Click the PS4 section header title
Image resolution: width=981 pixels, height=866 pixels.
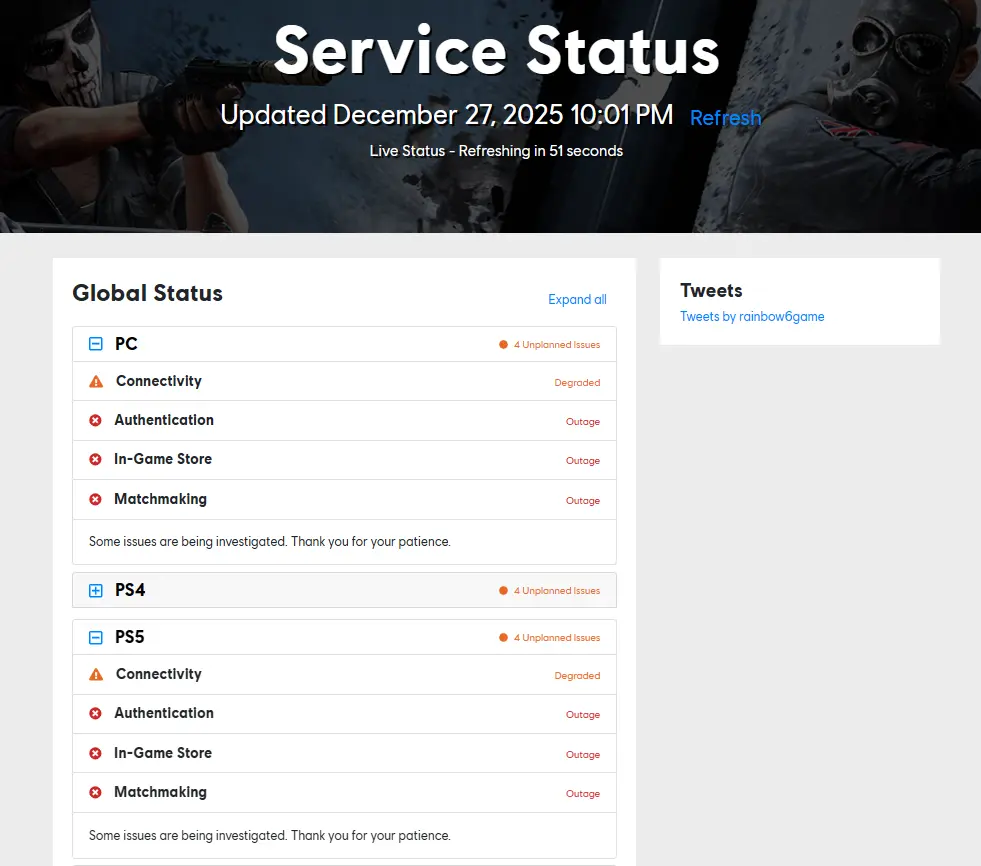click(130, 591)
